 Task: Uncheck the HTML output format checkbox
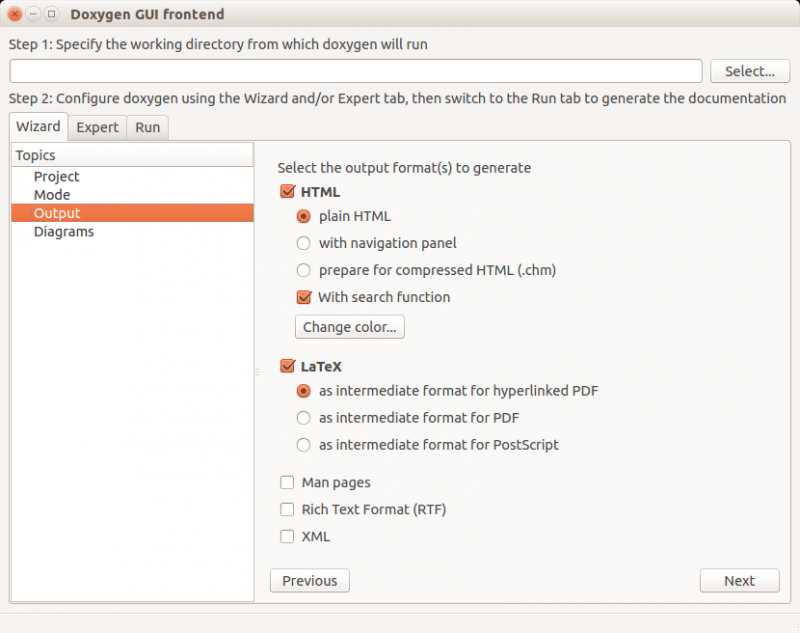[288, 192]
